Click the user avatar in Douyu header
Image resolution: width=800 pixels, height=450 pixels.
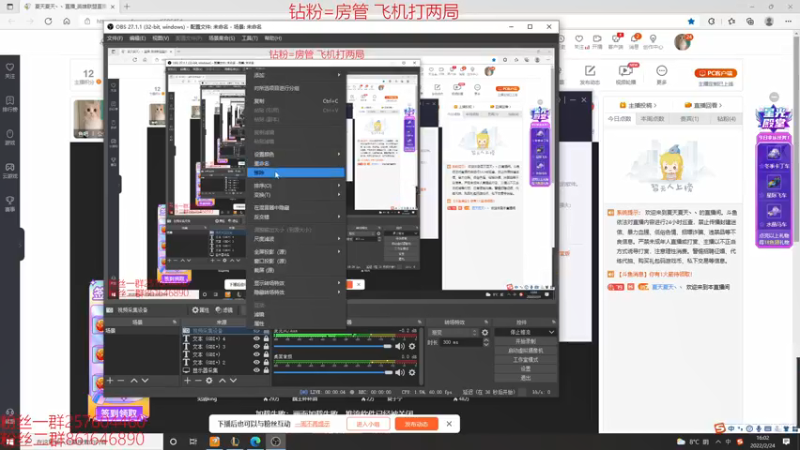click(x=682, y=42)
